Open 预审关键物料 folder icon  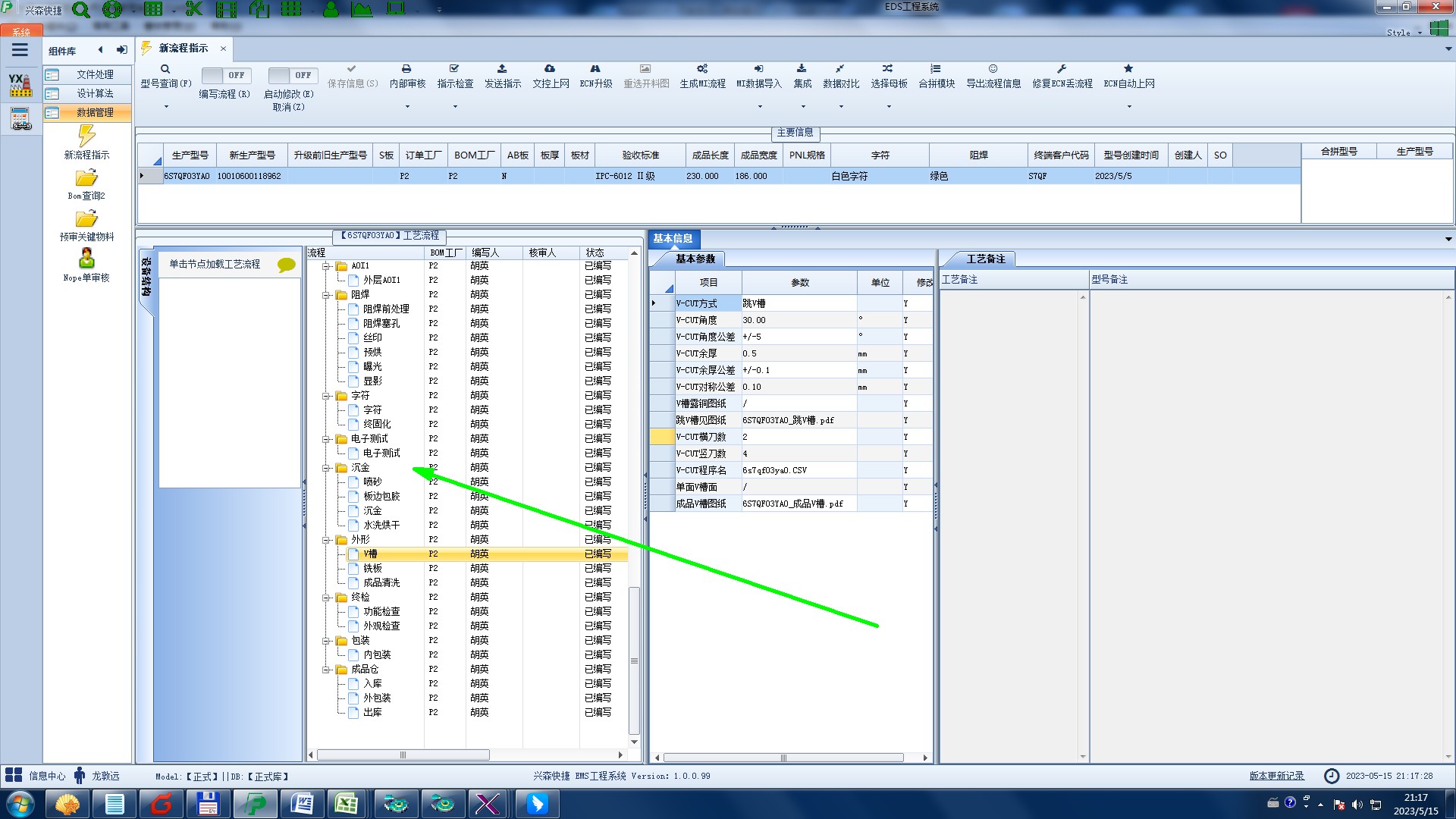click(x=86, y=219)
